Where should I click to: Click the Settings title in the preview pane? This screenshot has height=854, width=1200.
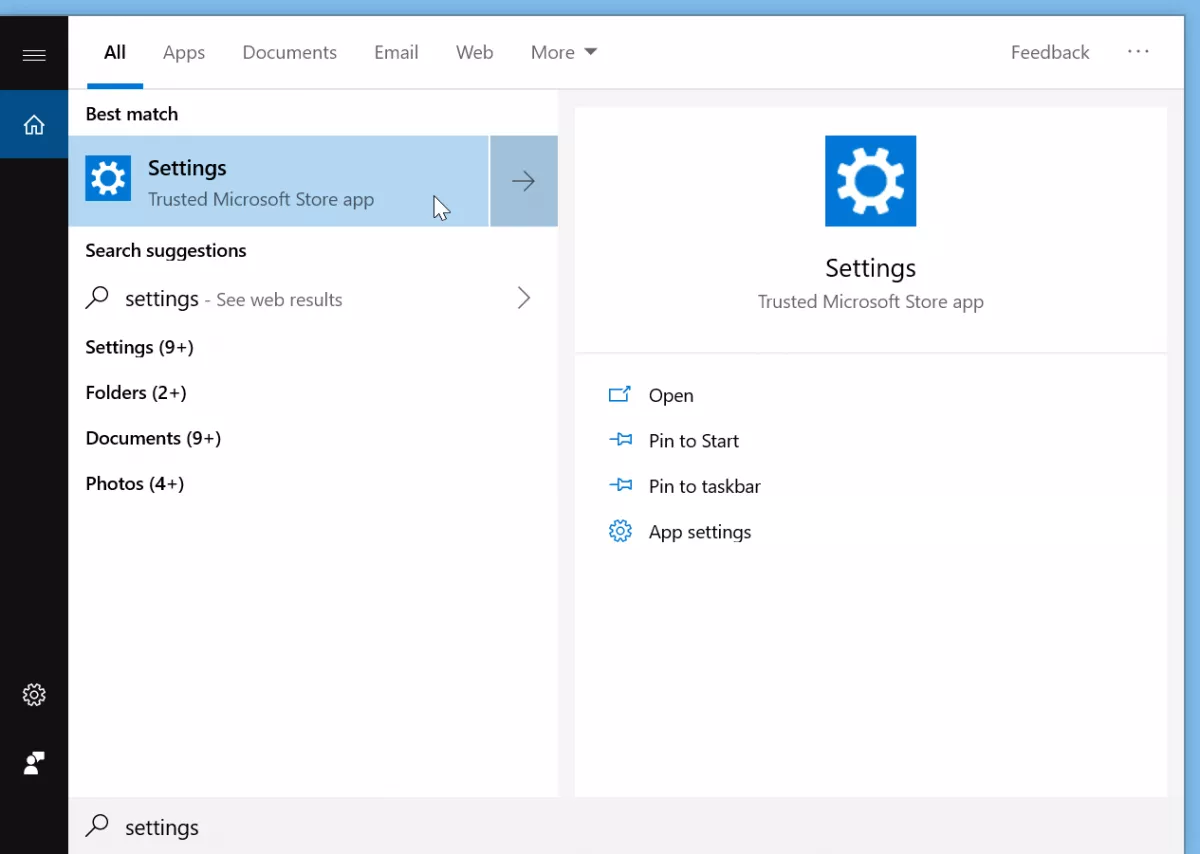[870, 268]
